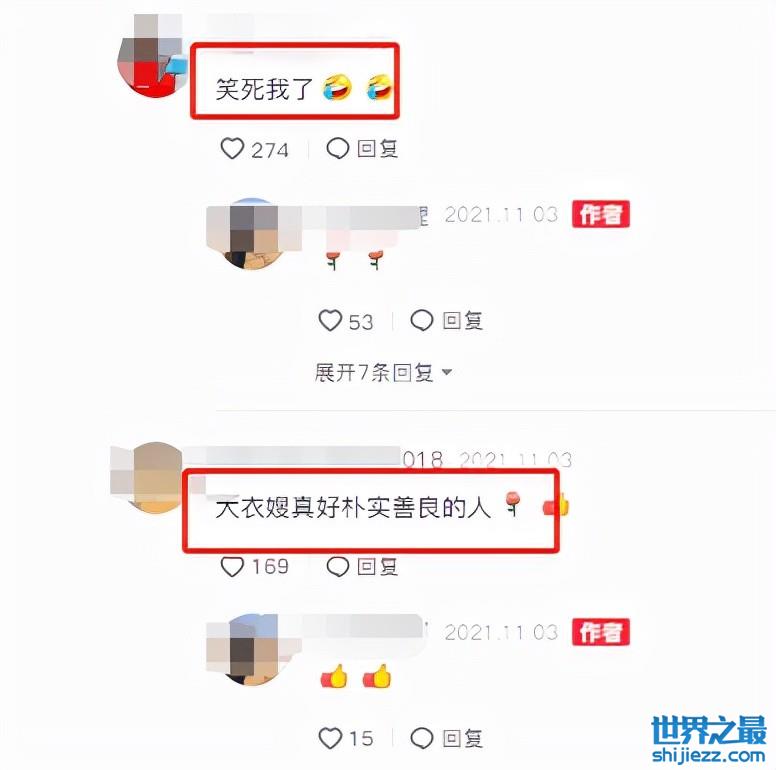Image resolution: width=776 pixels, height=770 pixels.
Task: Open the author avatar beside tulip reply
Action: (x=254, y=234)
